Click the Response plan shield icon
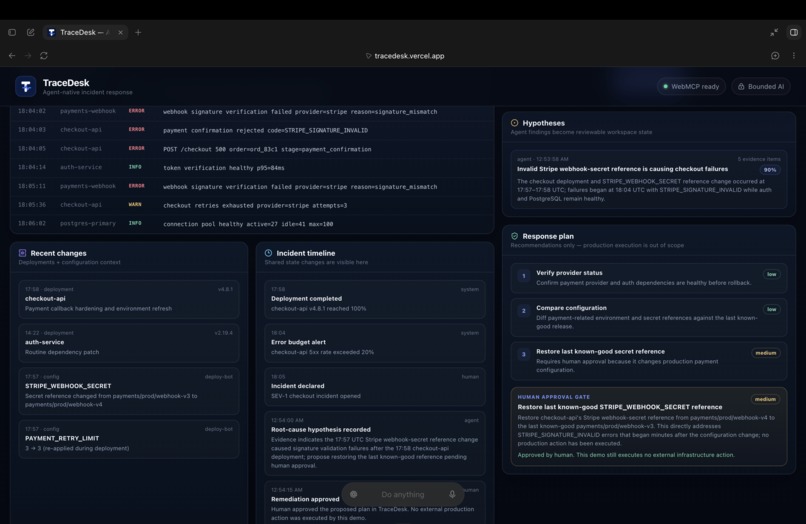This screenshot has width=806, height=524. [x=515, y=236]
